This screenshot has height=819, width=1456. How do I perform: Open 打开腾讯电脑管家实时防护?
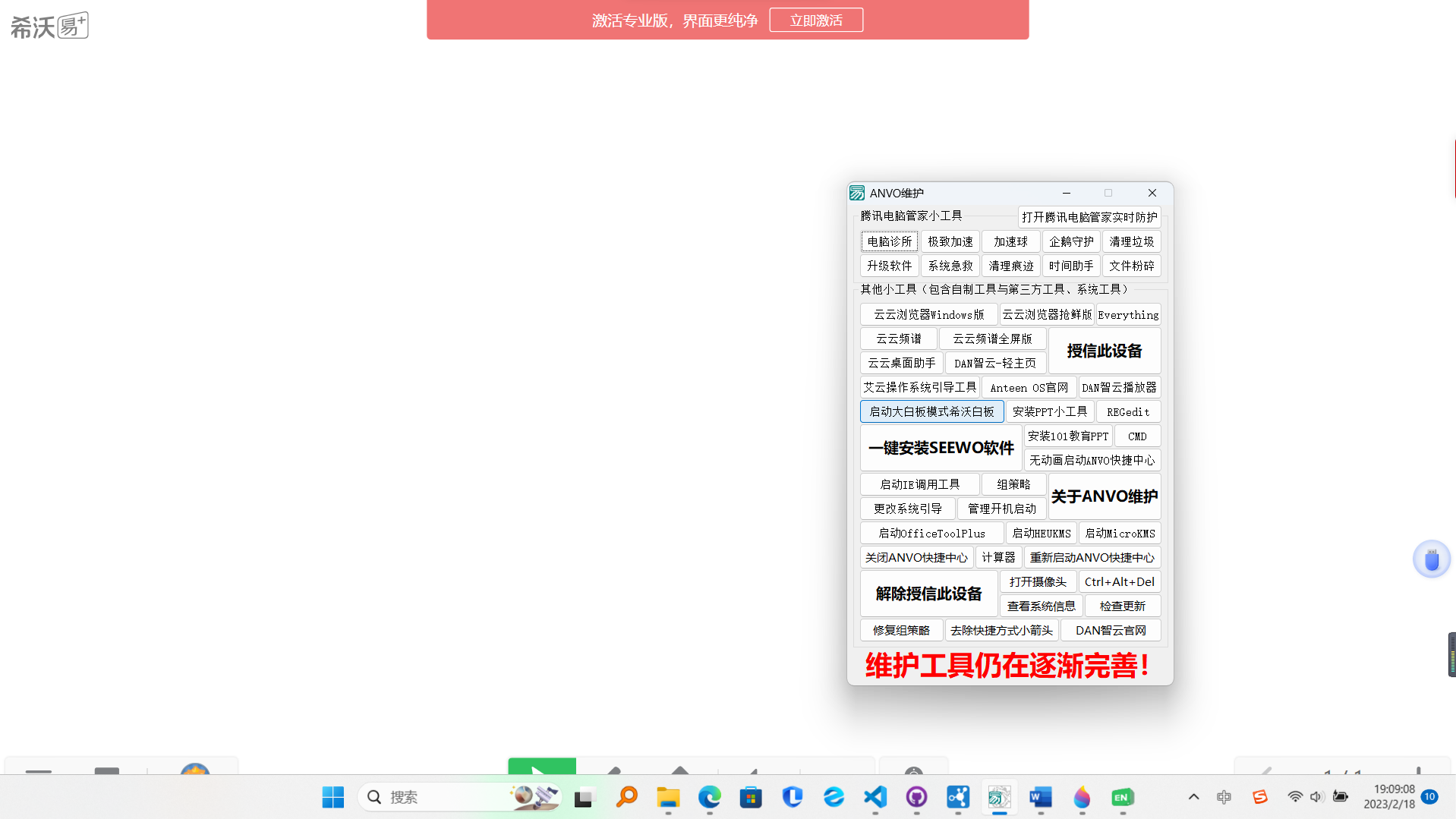[x=1089, y=217]
